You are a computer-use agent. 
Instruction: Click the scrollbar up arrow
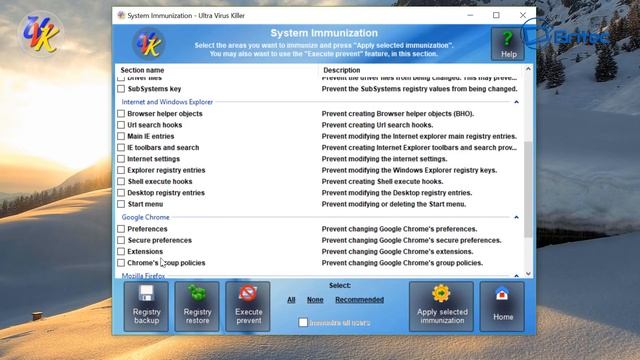[528, 69]
